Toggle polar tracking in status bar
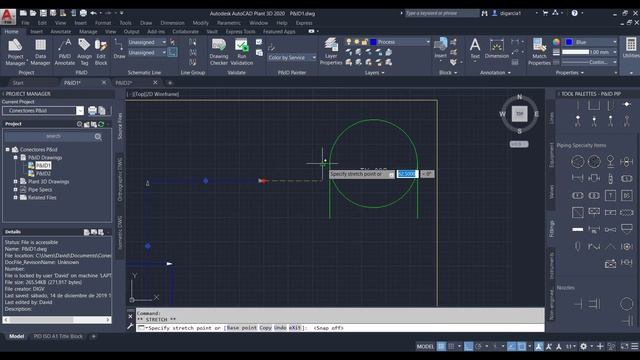The height and width of the screenshot is (360, 640). (478, 346)
